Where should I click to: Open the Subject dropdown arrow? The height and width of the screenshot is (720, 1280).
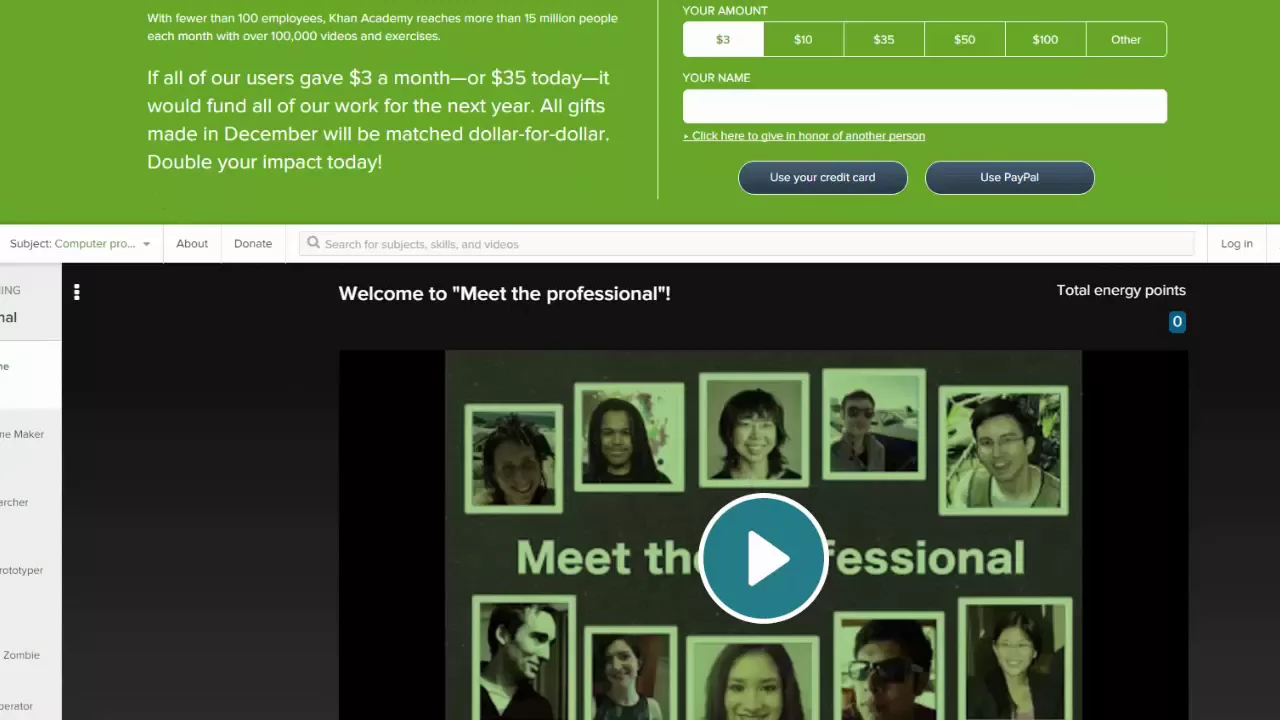tap(146, 244)
